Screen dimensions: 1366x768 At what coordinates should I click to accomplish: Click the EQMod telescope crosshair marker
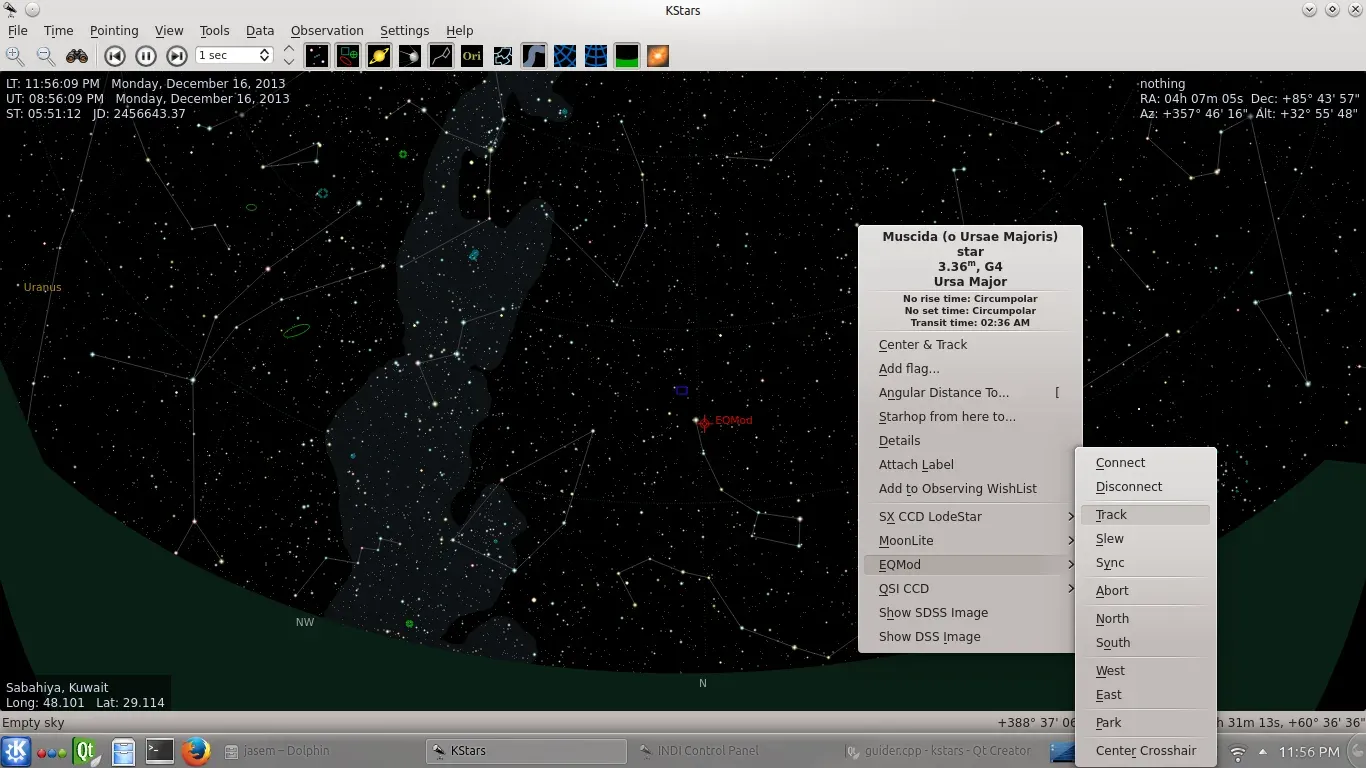click(704, 423)
